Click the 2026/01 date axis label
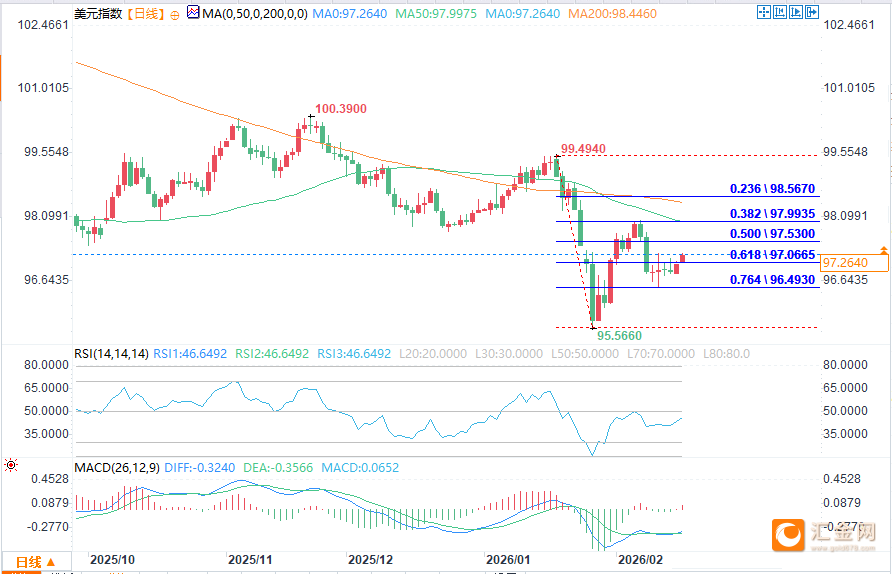Image resolution: width=892 pixels, height=574 pixels. (508, 560)
